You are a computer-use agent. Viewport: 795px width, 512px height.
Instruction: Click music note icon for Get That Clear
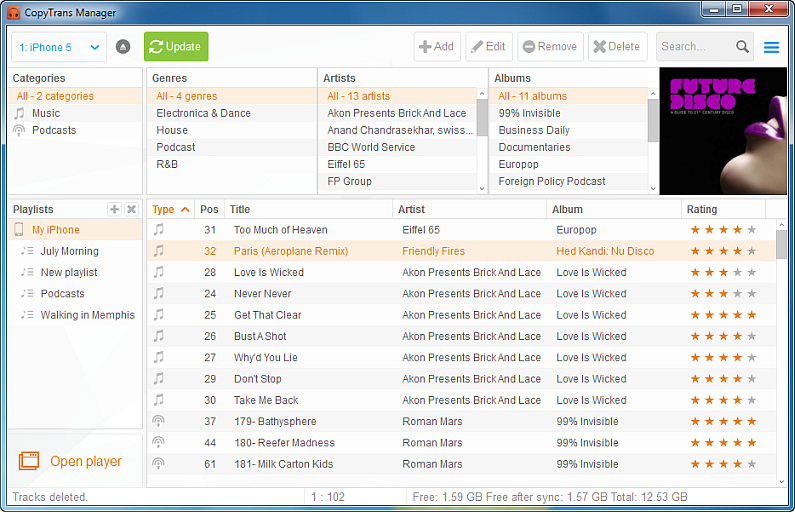[159, 315]
